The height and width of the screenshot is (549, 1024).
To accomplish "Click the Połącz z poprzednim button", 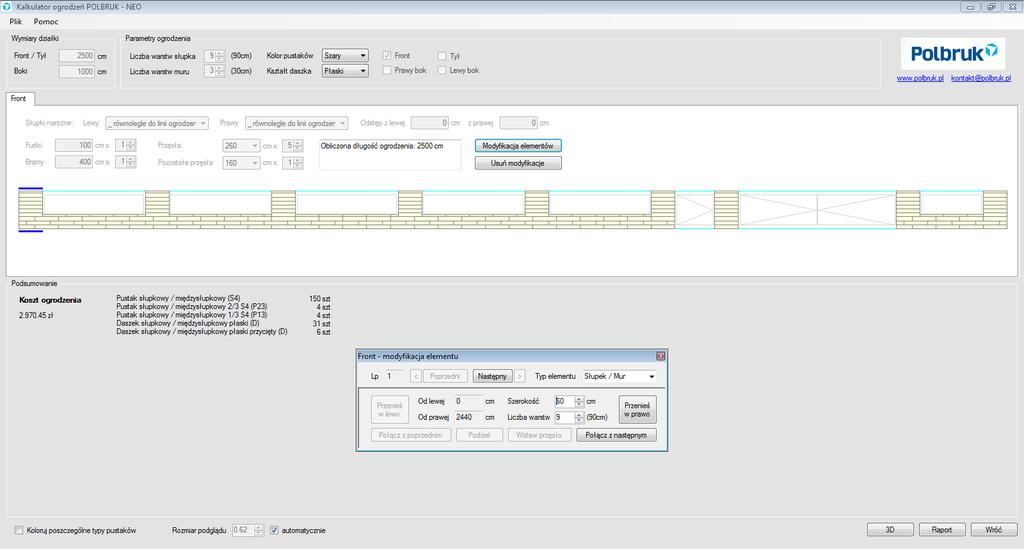I will (411, 435).
